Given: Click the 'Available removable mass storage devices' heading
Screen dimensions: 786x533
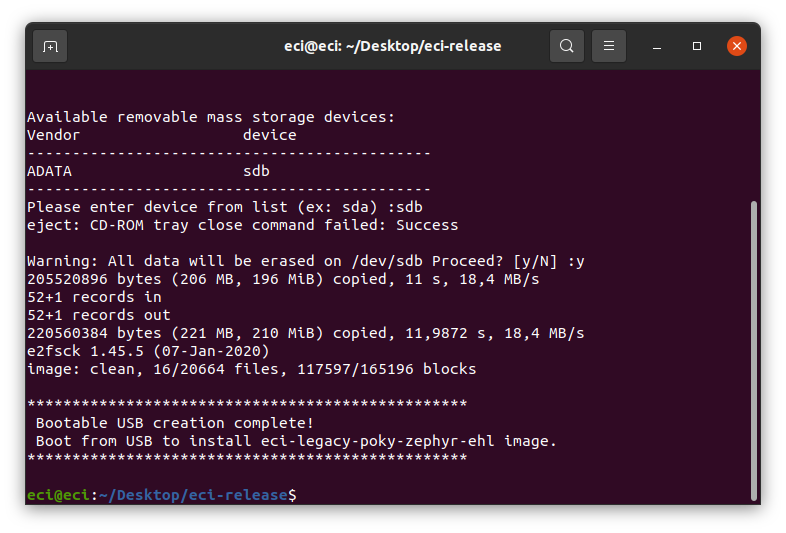Looking at the screenshot, I should click(x=211, y=117).
